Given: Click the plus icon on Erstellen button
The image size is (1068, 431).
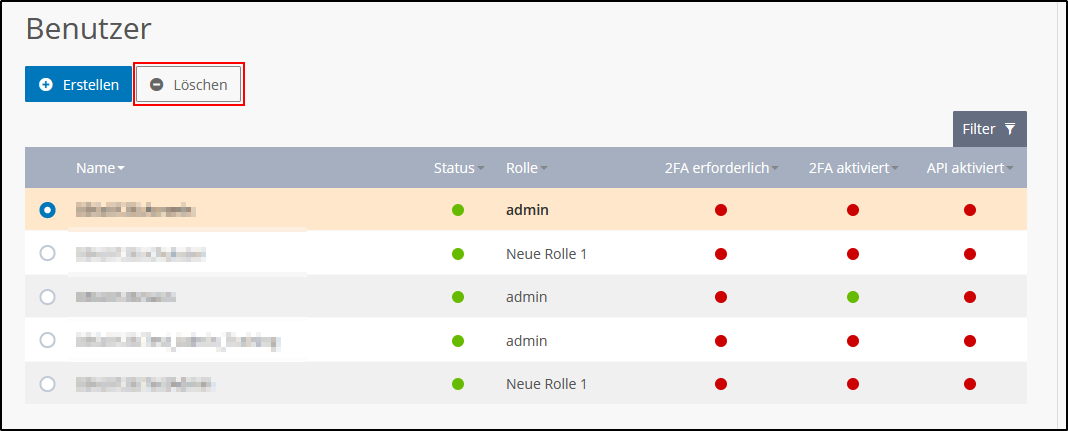Looking at the screenshot, I should [x=46, y=85].
